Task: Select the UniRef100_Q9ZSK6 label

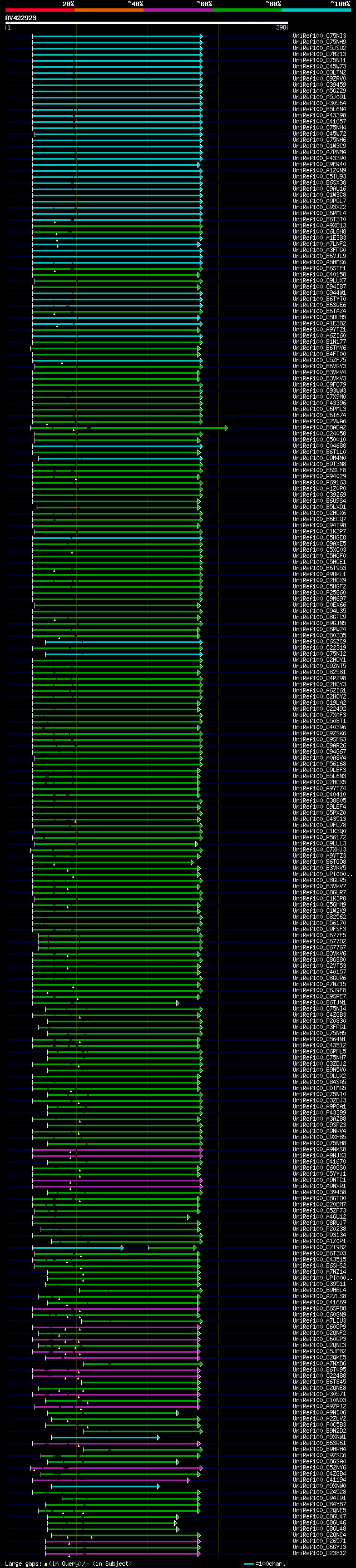Action: tap(319, 733)
